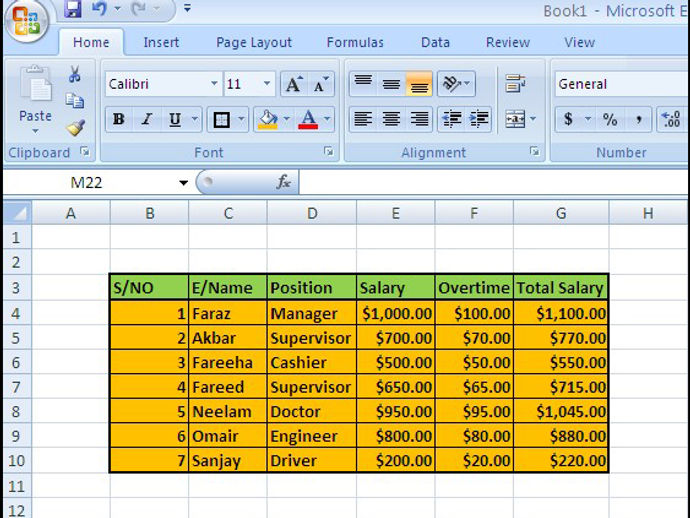This screenshot has width=690, height=518.
Task: Select row 4 header
Action: (x=16, y=313)
